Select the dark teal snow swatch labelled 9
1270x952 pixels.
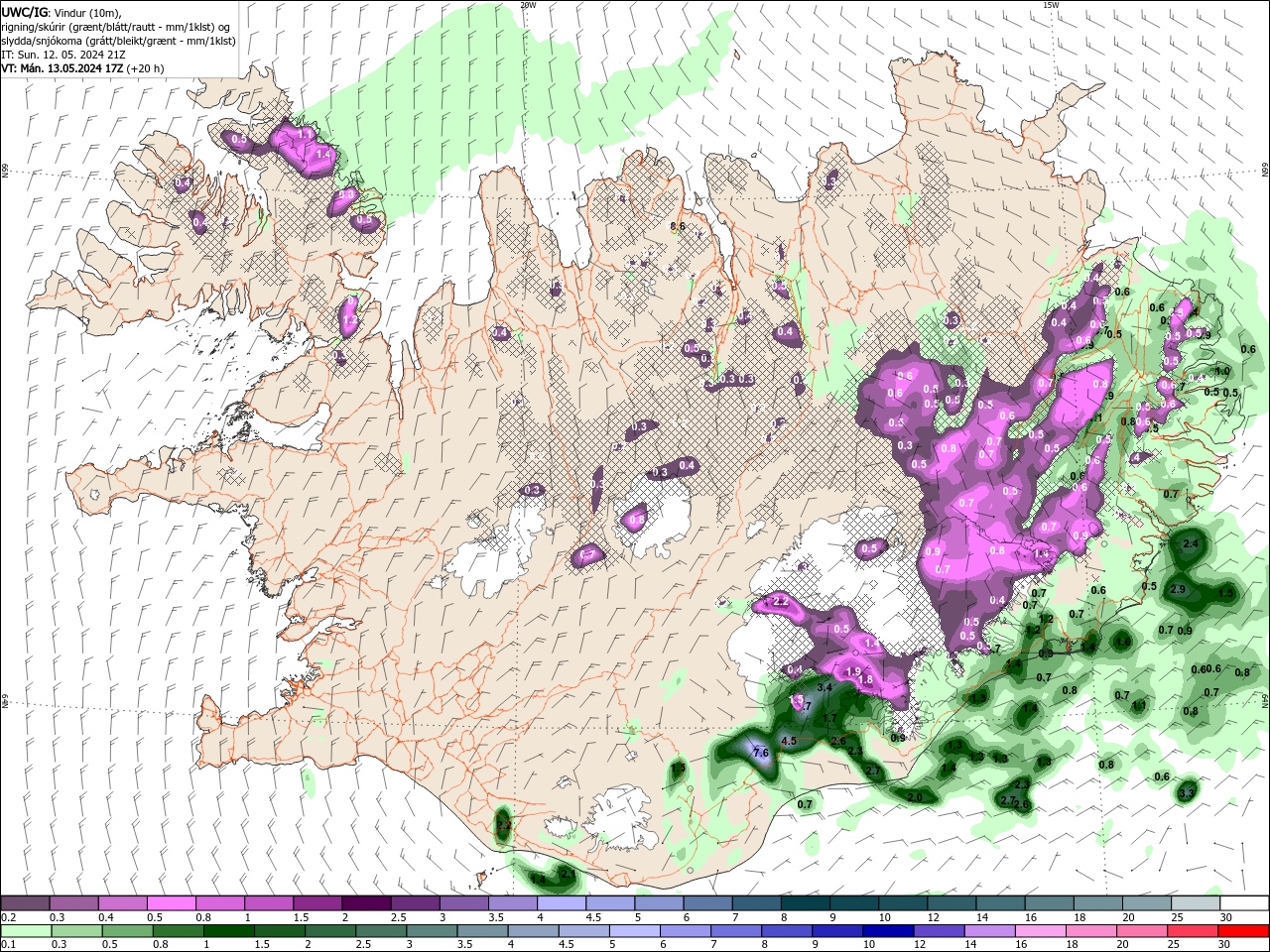(854, 903)
